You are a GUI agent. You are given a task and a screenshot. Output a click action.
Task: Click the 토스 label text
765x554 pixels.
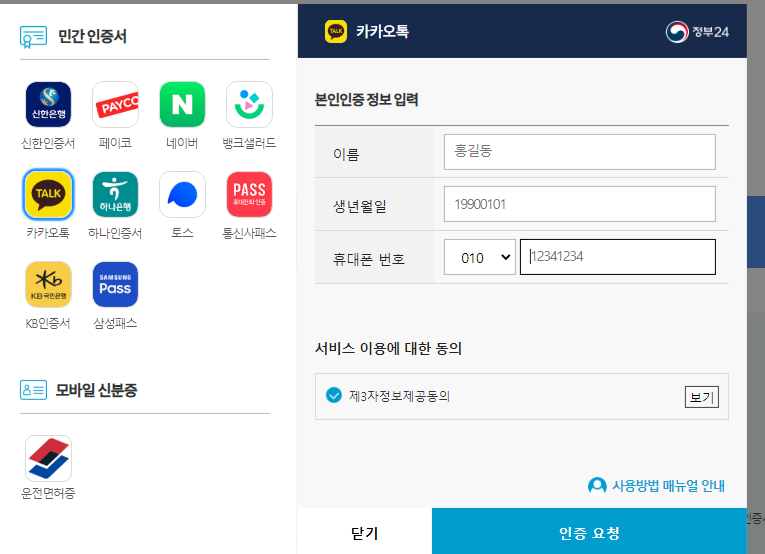(182, 233)
